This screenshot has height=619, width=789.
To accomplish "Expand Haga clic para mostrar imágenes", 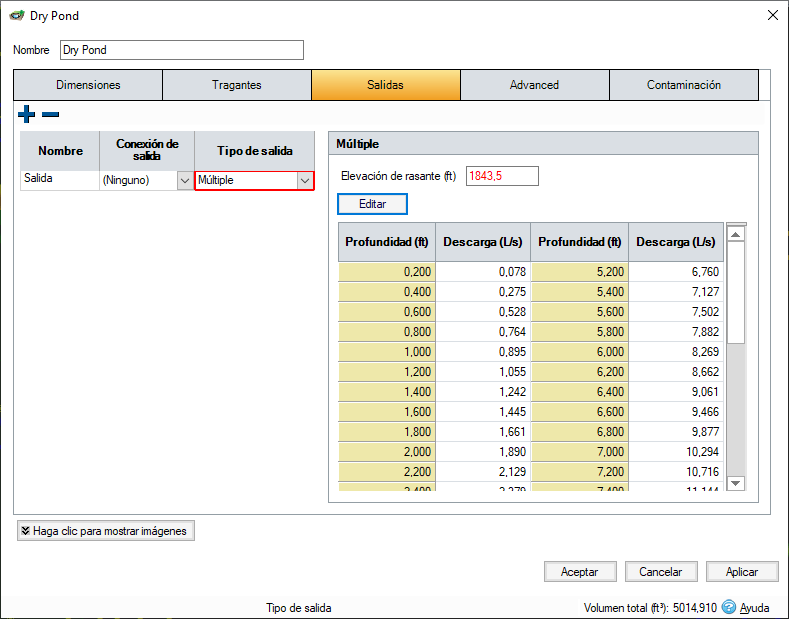I will pyautogui.click(x=106, y=531).
